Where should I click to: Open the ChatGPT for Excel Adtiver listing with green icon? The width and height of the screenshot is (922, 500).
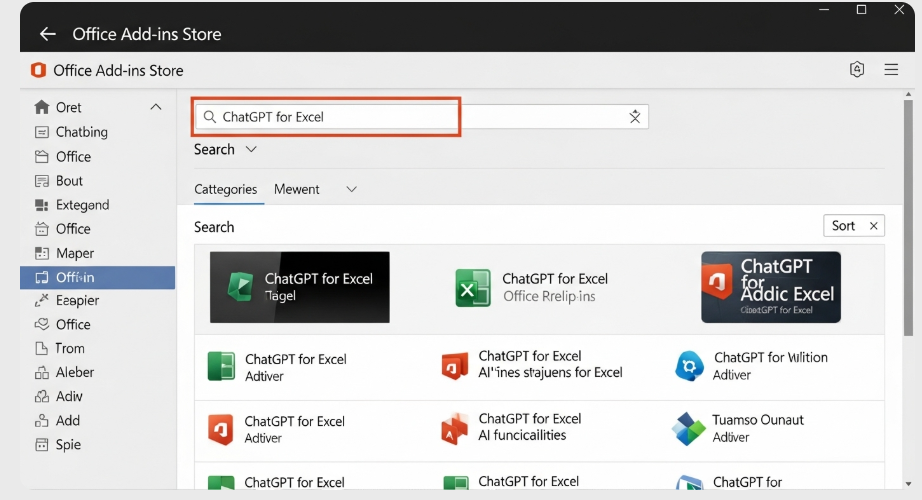point(278,367)
